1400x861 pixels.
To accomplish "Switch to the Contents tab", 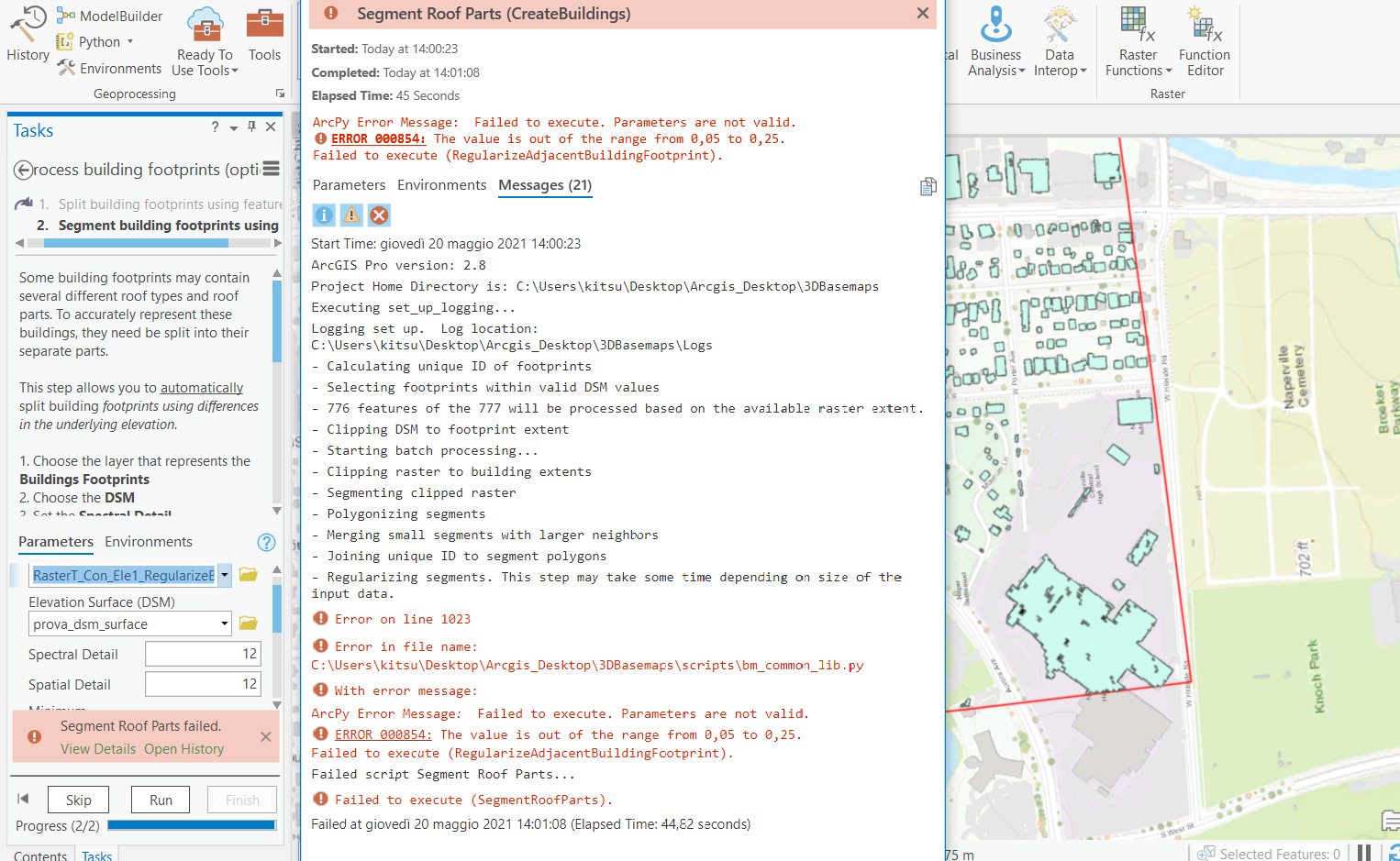I will (40, 855).
